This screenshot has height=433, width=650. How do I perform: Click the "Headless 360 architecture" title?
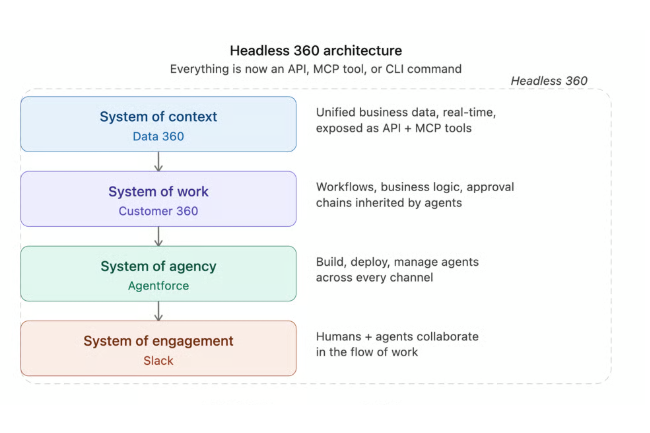[316, 50]
